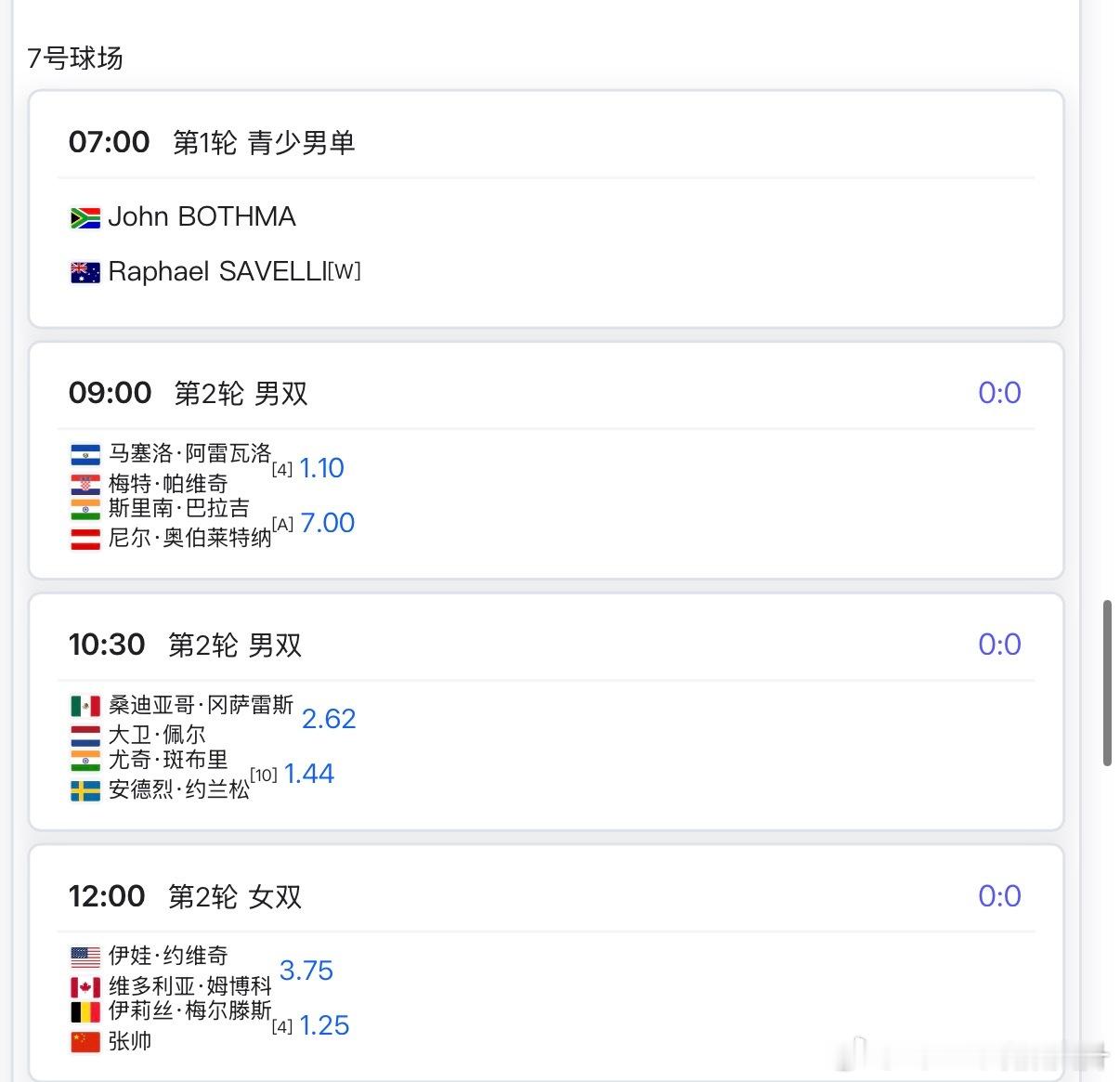The height and width of the screenshot is (1082, 1120).
Task: Click the South Africa flag beside John BOTHMA
Action: (85, 217)
